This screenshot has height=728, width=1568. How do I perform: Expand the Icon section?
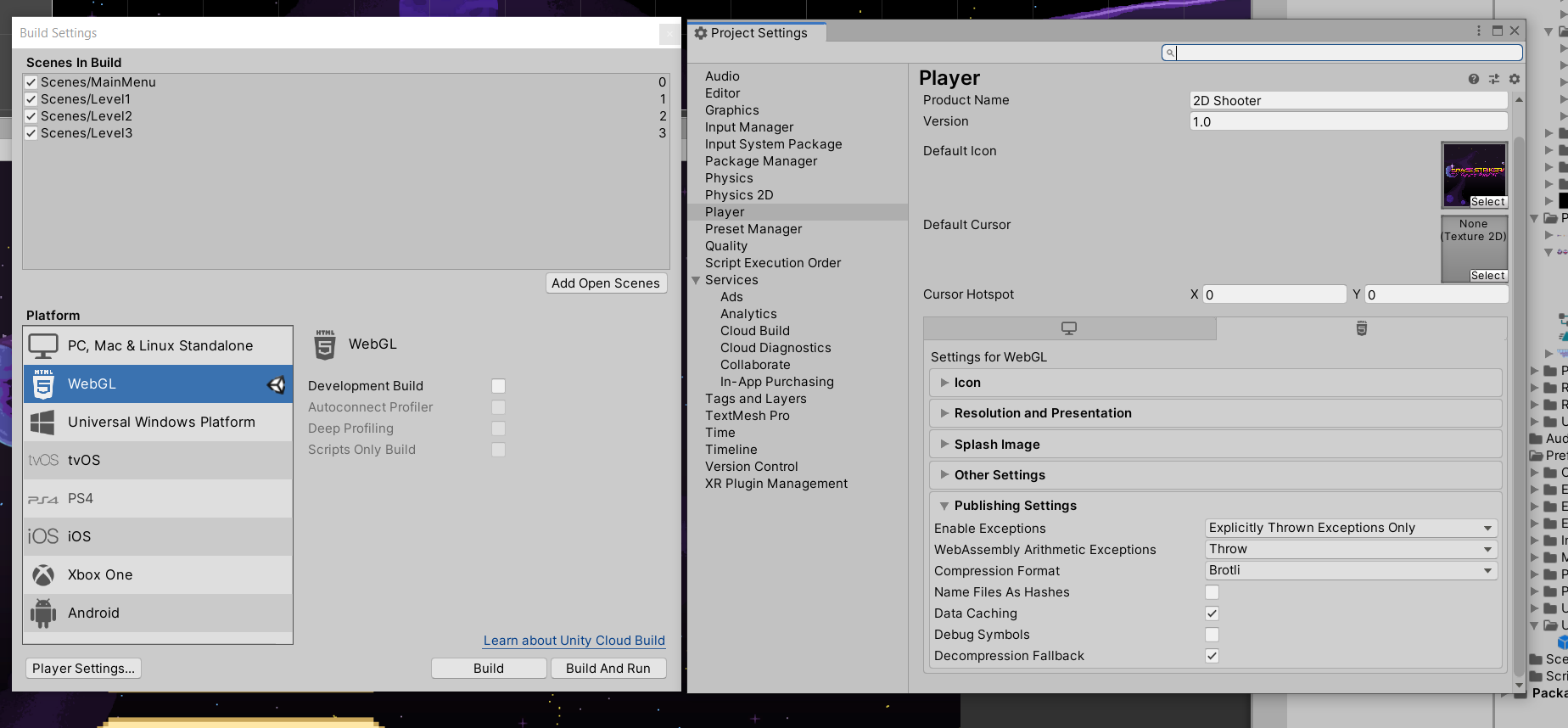[1216, 383]
